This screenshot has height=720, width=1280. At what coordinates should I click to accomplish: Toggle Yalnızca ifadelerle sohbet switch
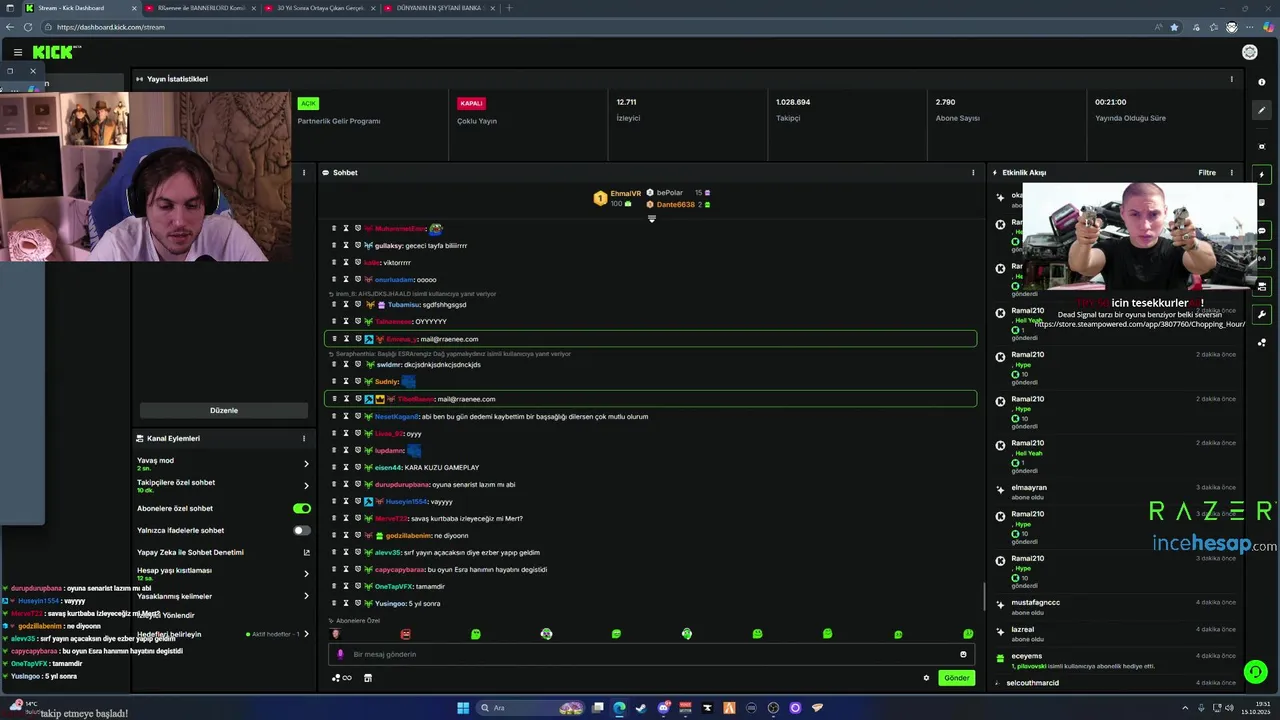pyautogui.click(x=301, y=530)
